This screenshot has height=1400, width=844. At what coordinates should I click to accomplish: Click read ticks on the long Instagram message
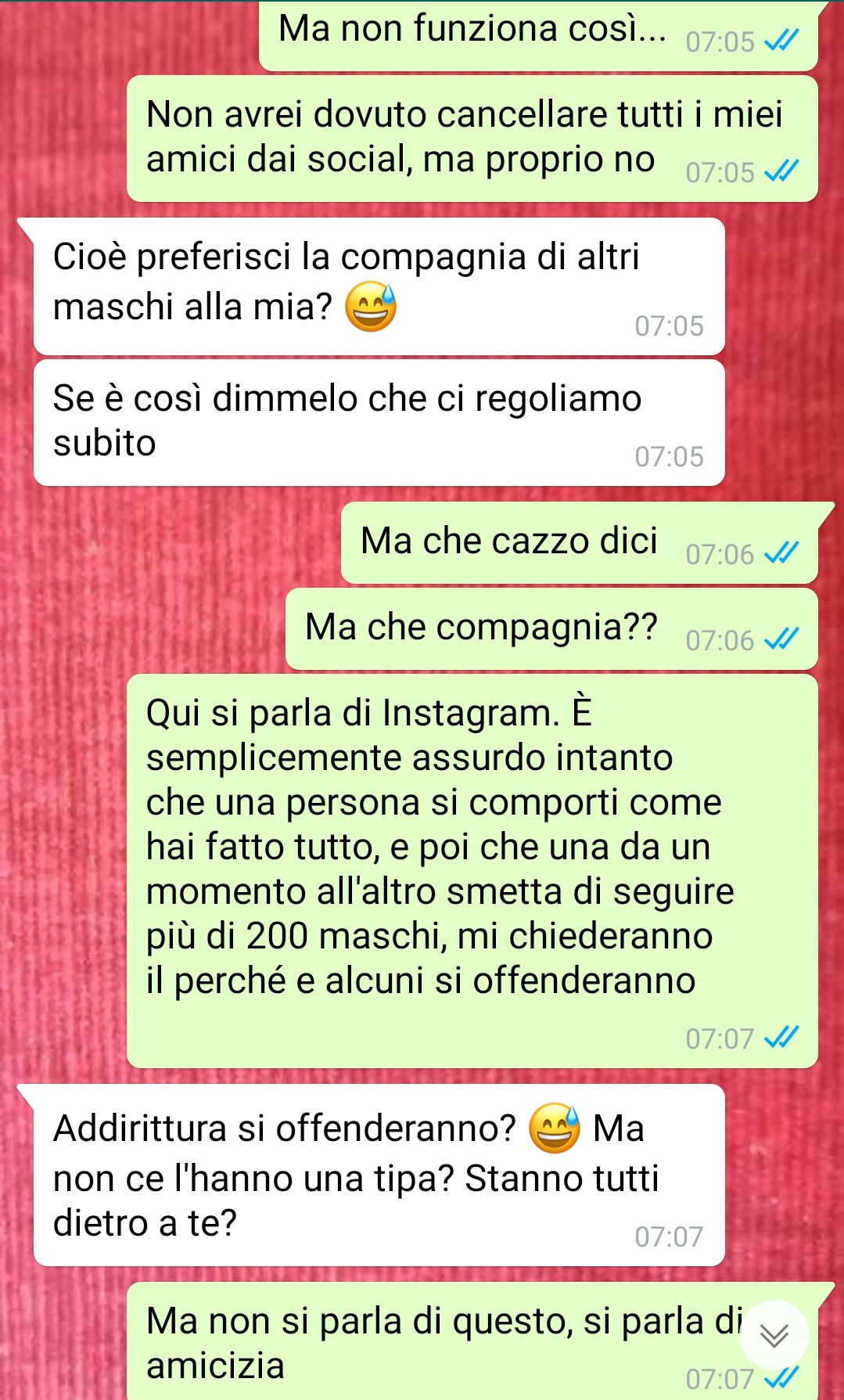tap(781, 1038)
